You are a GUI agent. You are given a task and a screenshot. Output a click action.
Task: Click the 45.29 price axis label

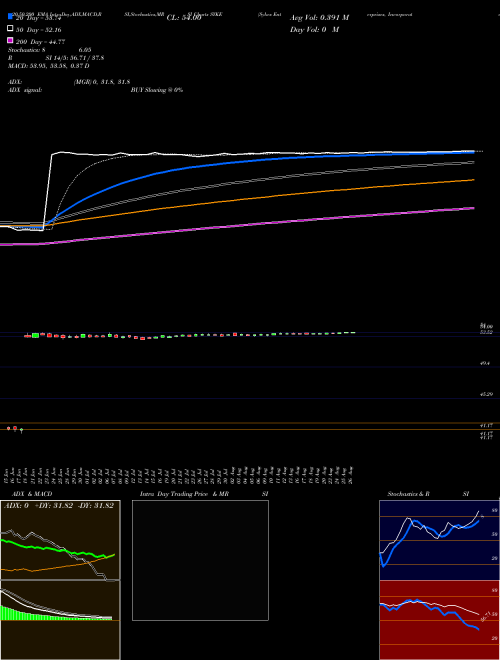coord(487,394)
